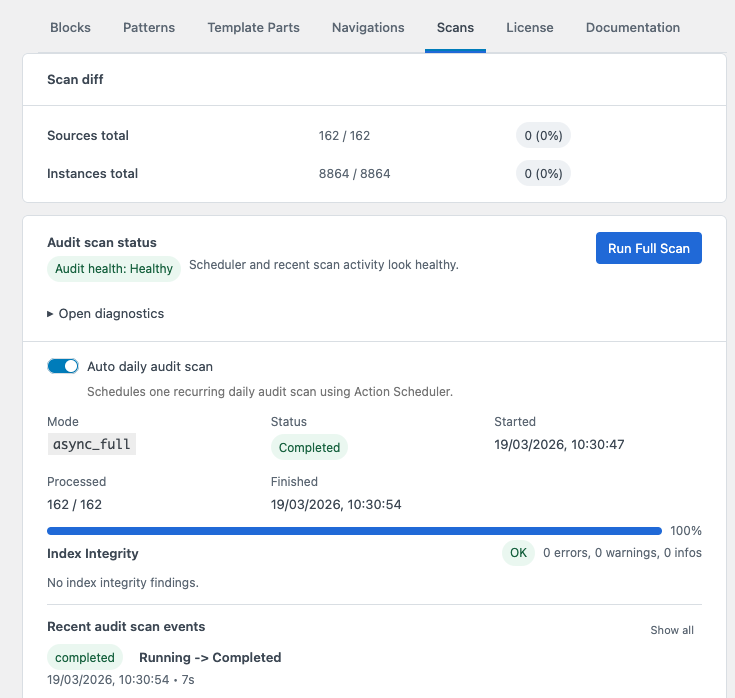The image size is (735, 698).
Task: Click the Sources total 0 (0%) badge
Action: pyautogui.click(x=543, y=136)
